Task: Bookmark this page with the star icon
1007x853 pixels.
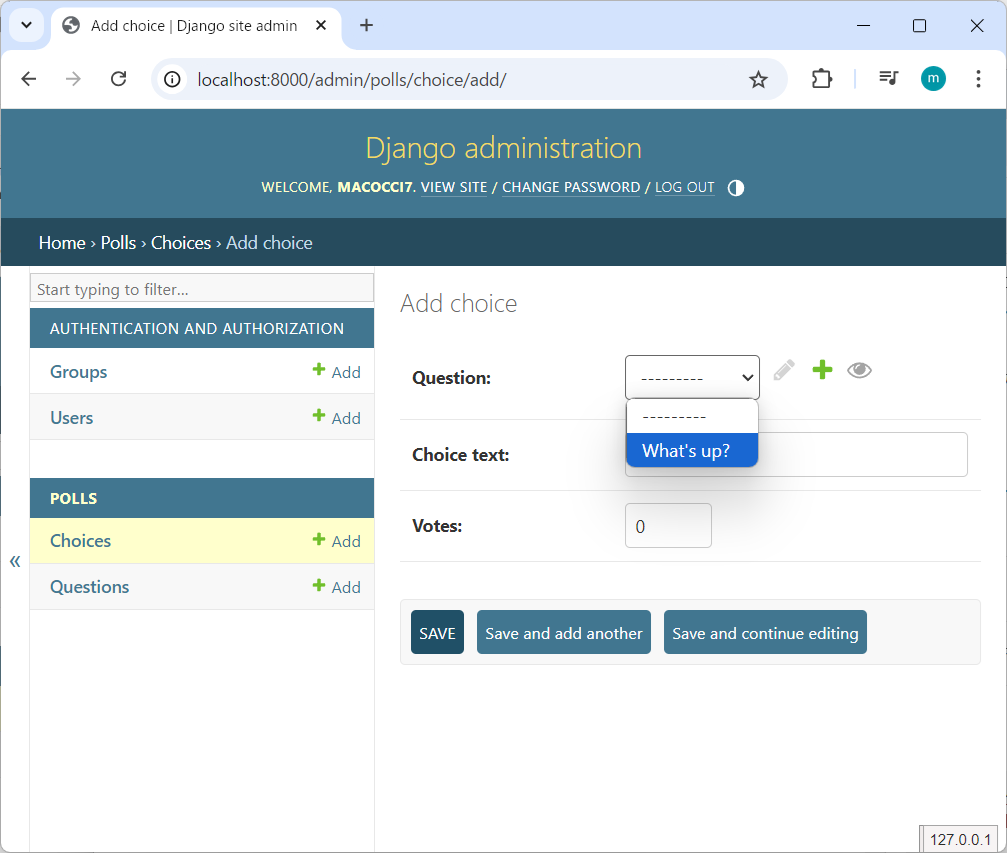Action: coord(759,79)
